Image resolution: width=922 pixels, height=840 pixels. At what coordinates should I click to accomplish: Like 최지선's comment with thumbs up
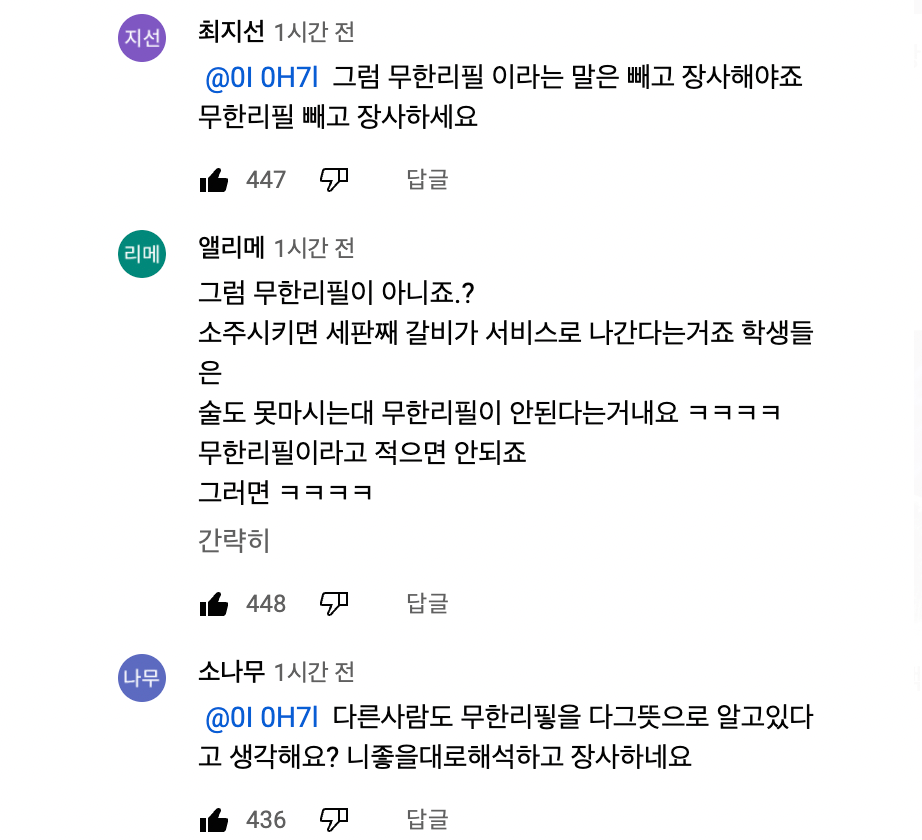pyautogui.click(x=214, y=180)
